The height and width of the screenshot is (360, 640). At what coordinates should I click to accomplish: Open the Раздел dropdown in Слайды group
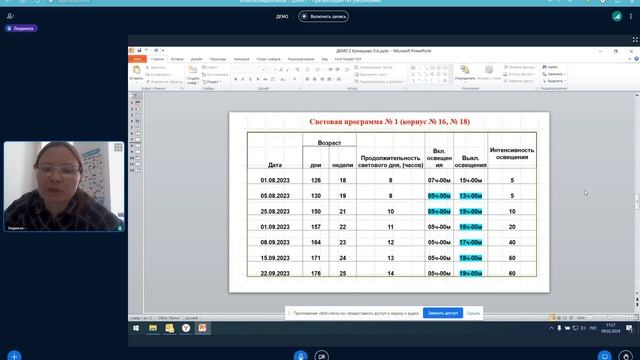pos(212,82)
